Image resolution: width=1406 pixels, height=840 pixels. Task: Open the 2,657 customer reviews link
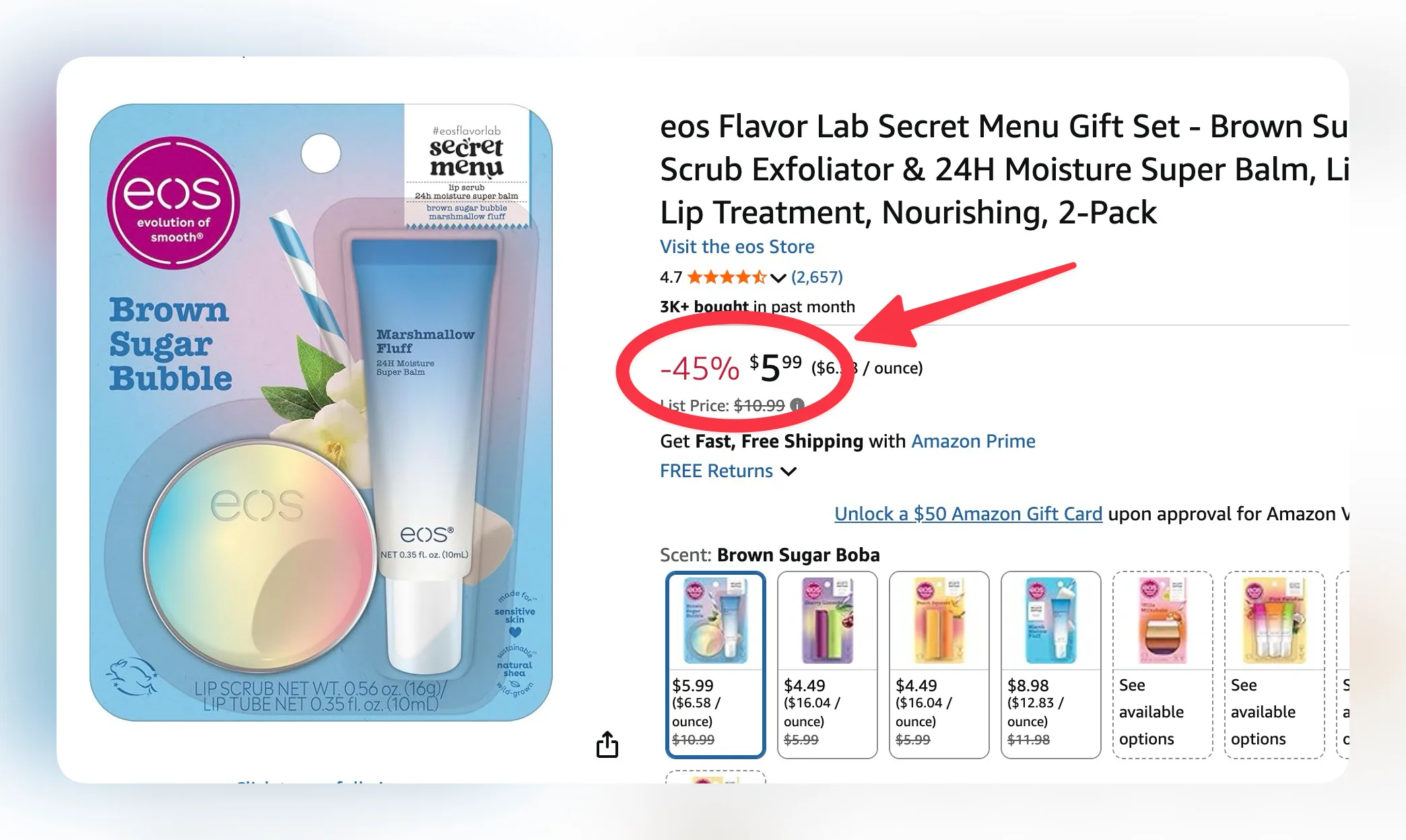point(817,277)
